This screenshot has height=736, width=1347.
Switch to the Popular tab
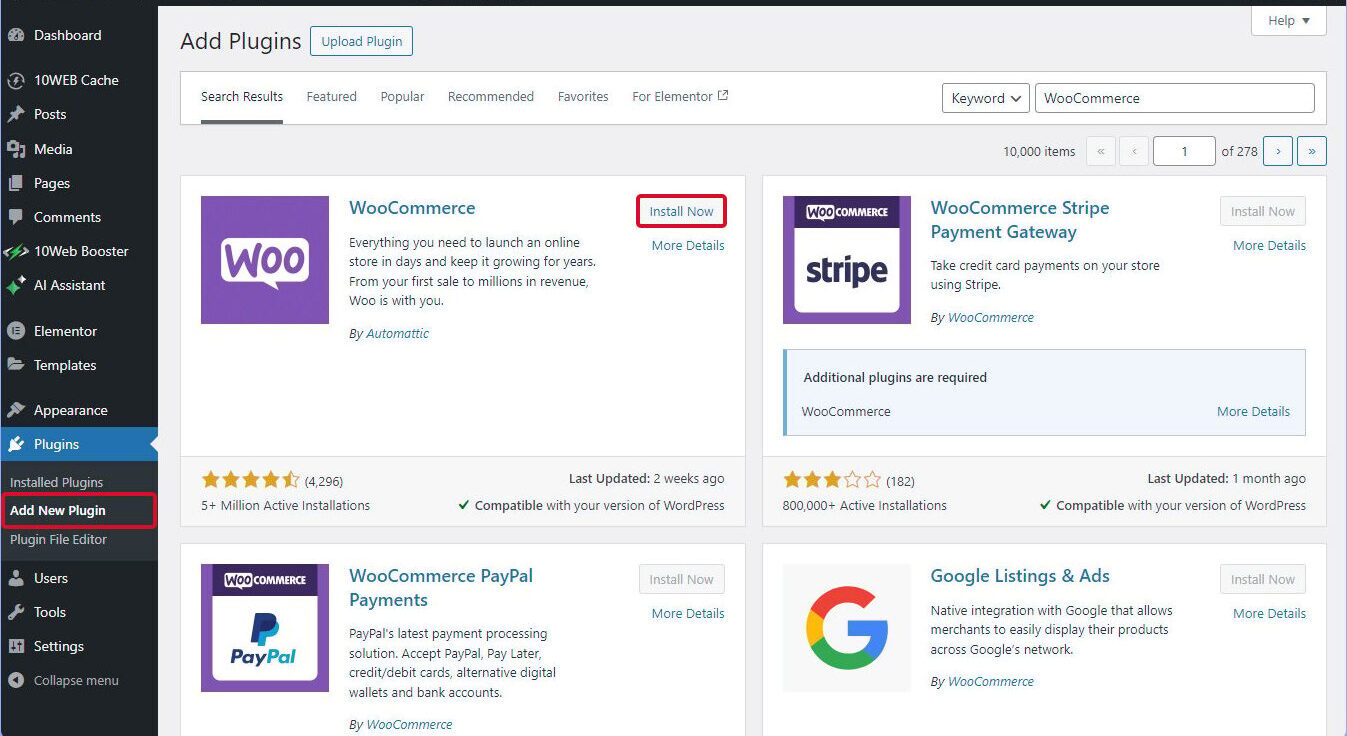click(x=402, y=97)
